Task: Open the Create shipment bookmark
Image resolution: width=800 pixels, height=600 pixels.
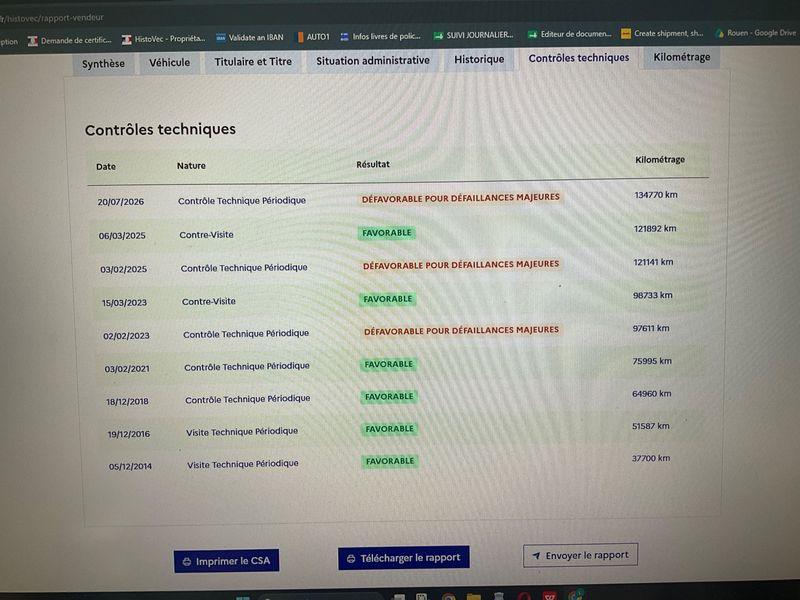Action: click(x=662, y=33)
